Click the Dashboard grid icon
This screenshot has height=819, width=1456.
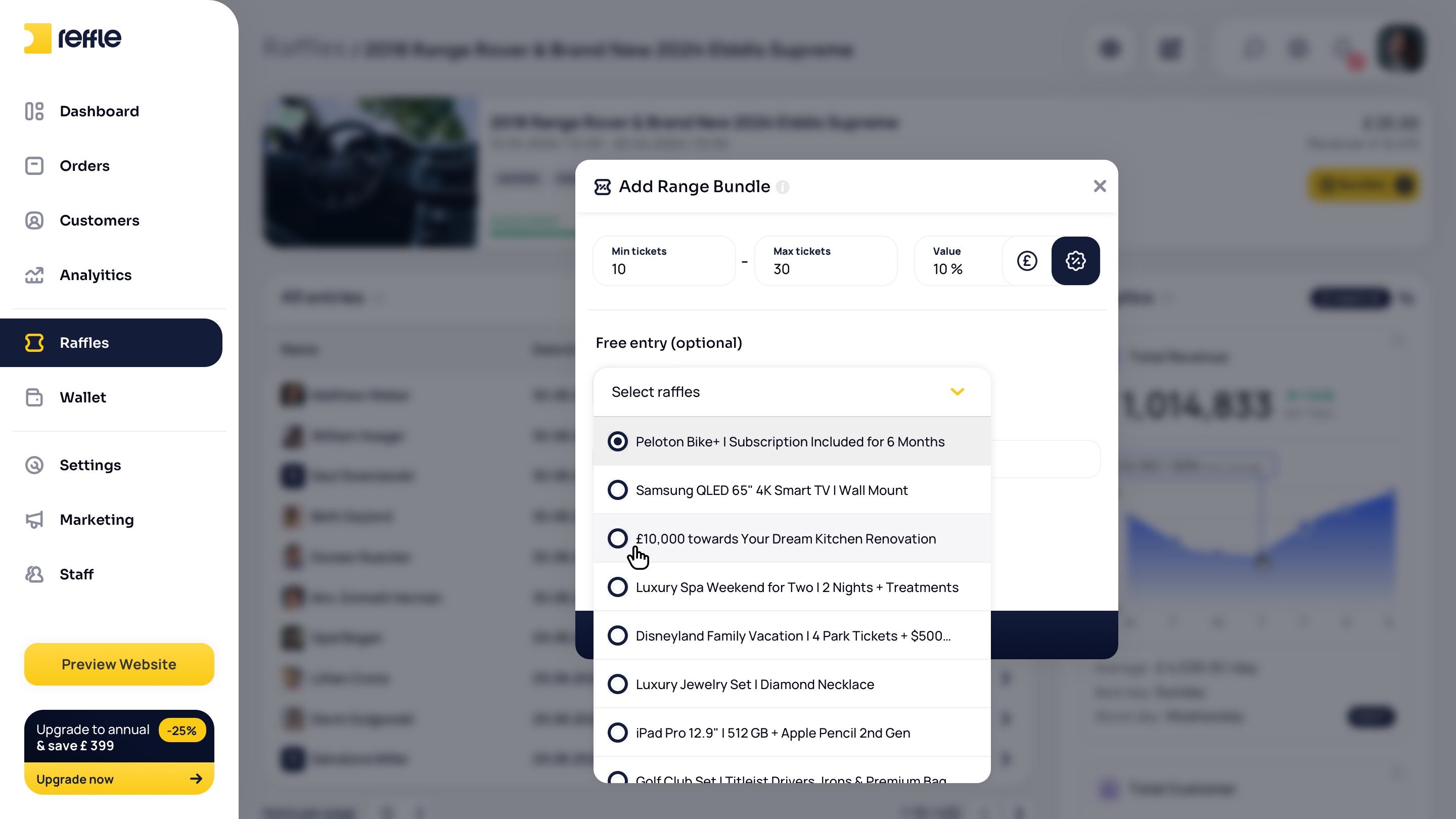pyautogui.click(x=34, y=111)
